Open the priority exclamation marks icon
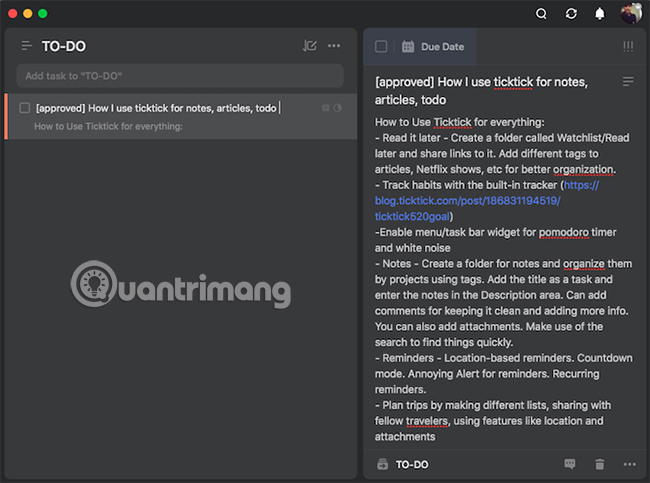Screen dimensions: 650x483 (x=628, y=46)
